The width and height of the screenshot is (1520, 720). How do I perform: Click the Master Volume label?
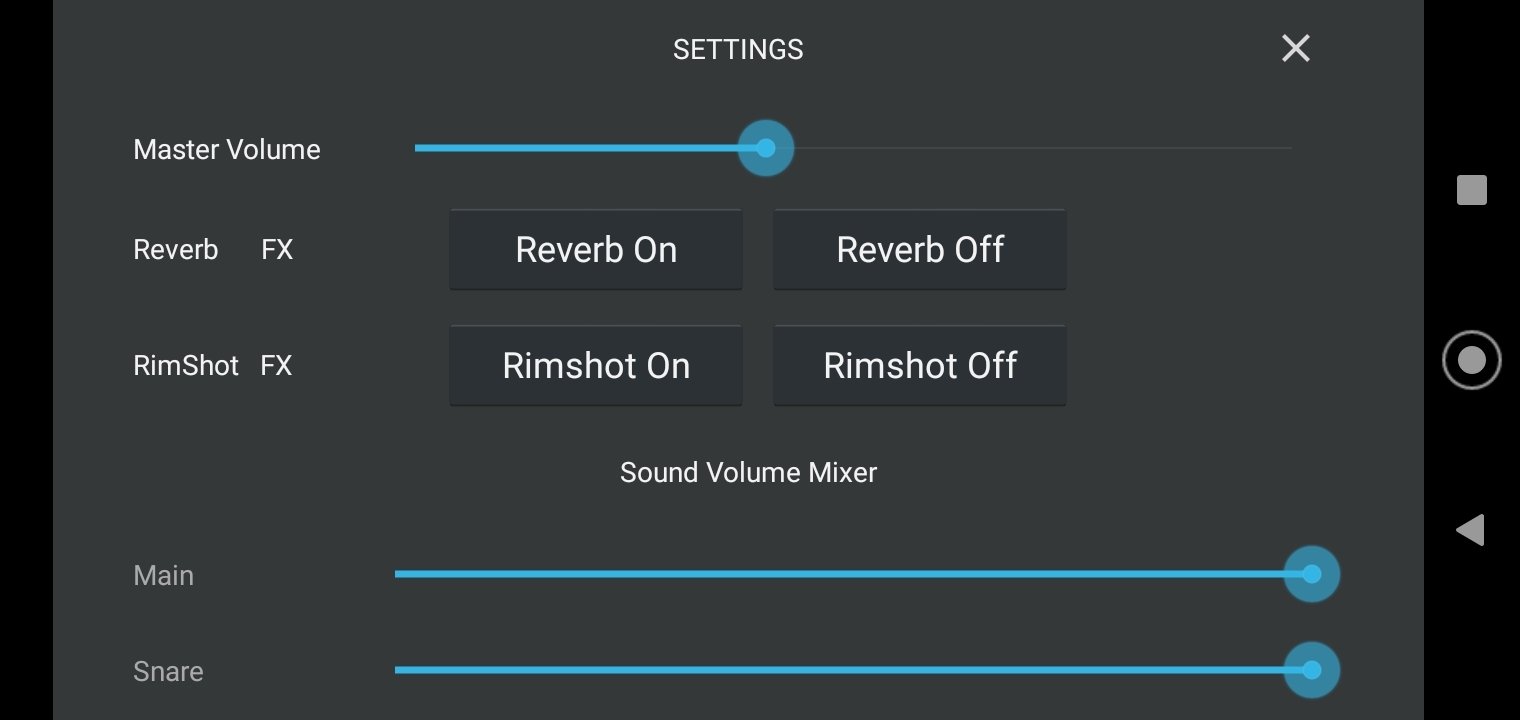tap(227, 149)
